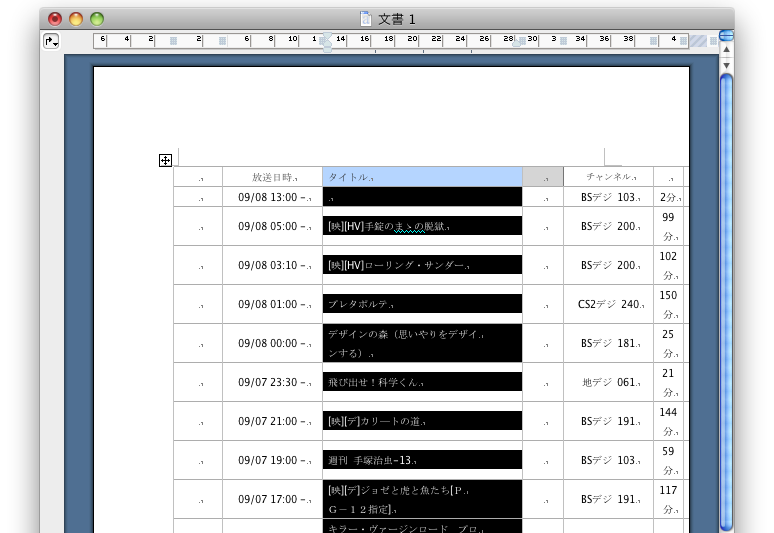The image size is (774, 533).
Task: Click the vertical scrollbar thumb
Action: pos(726,300)
